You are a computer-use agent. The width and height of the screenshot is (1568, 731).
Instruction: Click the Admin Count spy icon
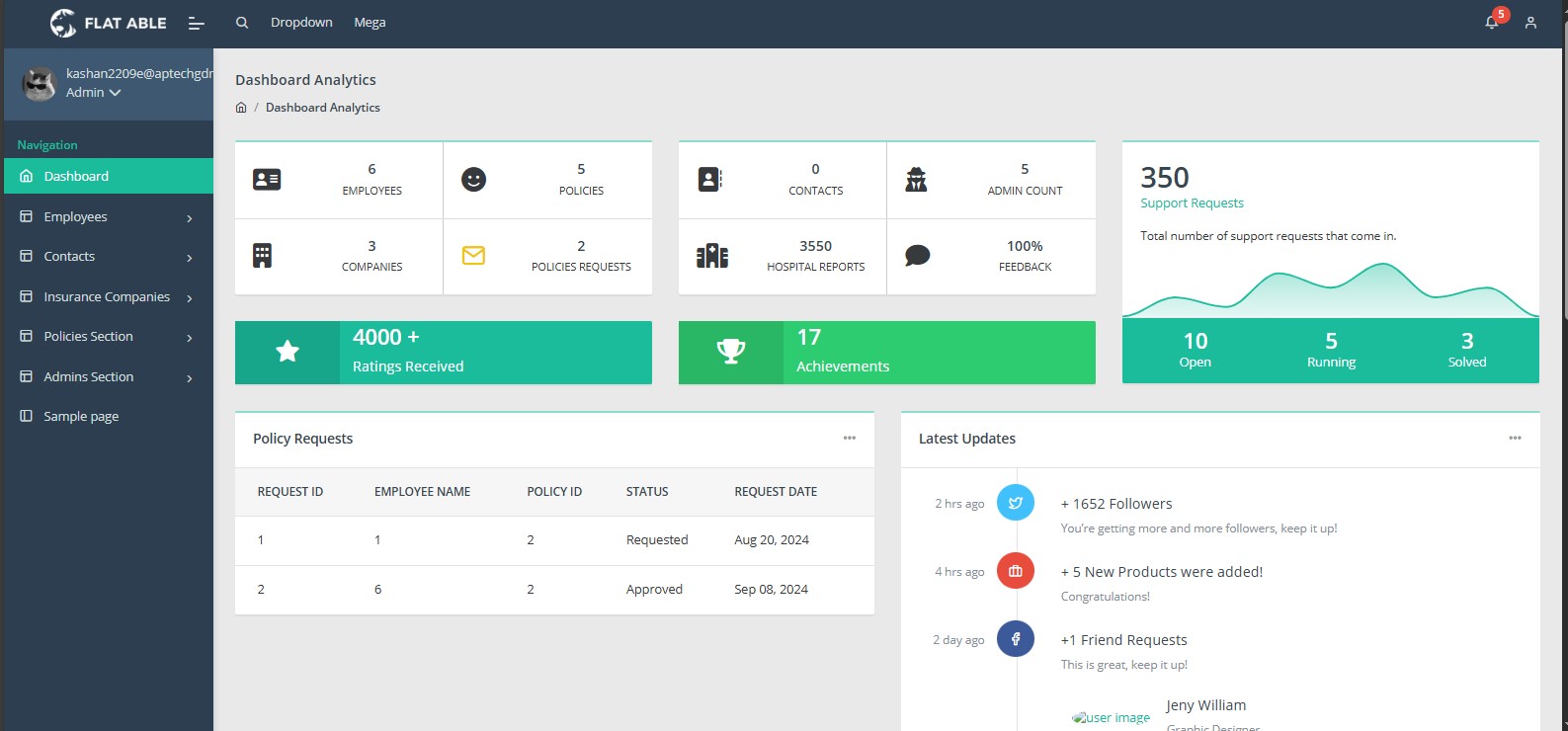click(x=917, y=179)
